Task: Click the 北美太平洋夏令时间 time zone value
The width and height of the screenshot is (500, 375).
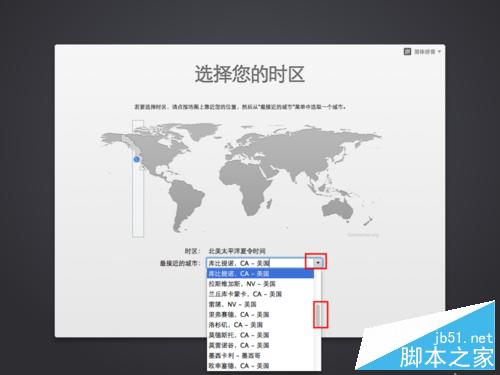Action: click(237, 251)
